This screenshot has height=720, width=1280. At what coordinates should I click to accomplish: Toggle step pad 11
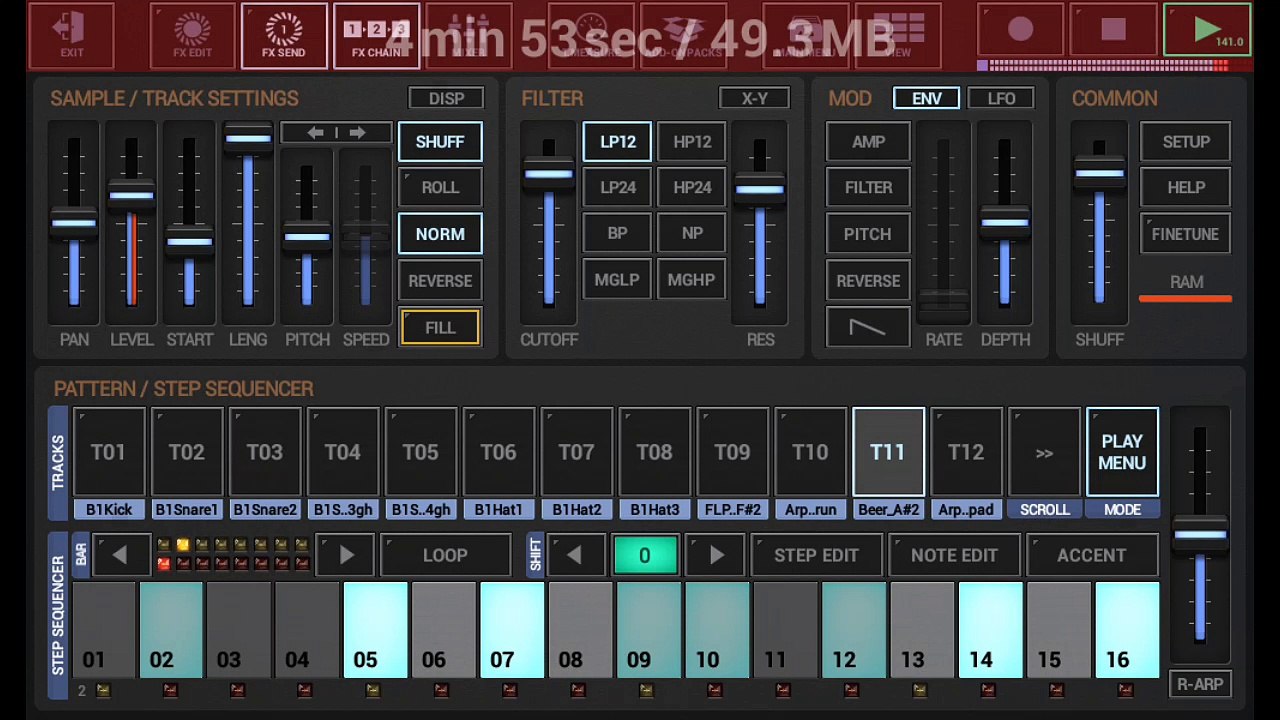pyautogui.click(x=785, y=630)
